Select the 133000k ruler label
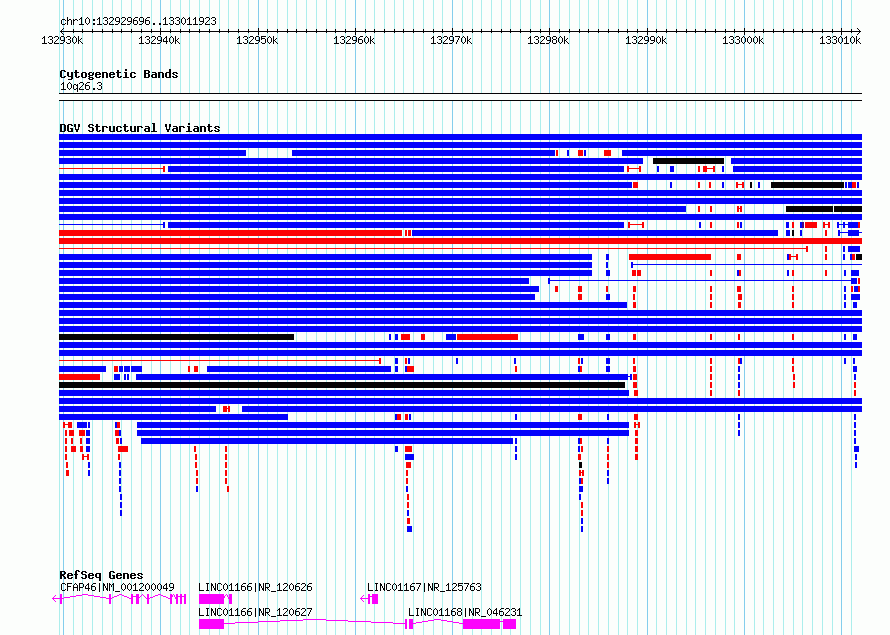890x635 pixels. 743,40
